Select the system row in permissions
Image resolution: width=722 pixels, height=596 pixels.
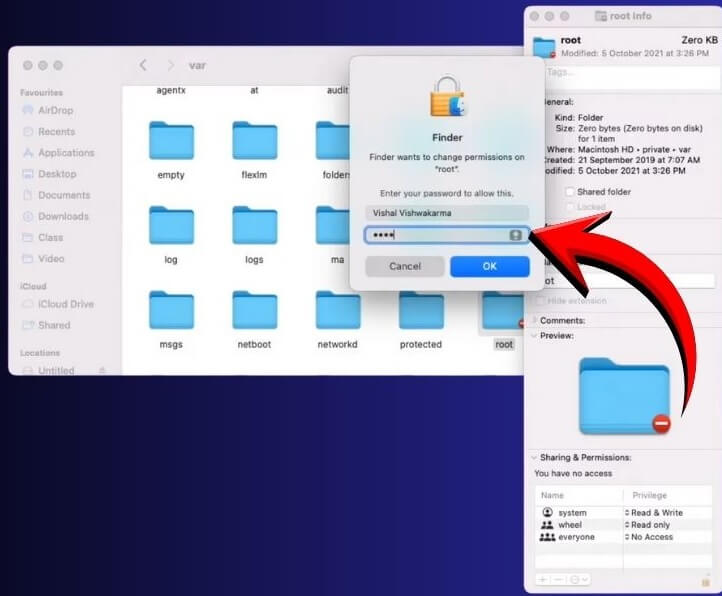[x=623, y=513]
